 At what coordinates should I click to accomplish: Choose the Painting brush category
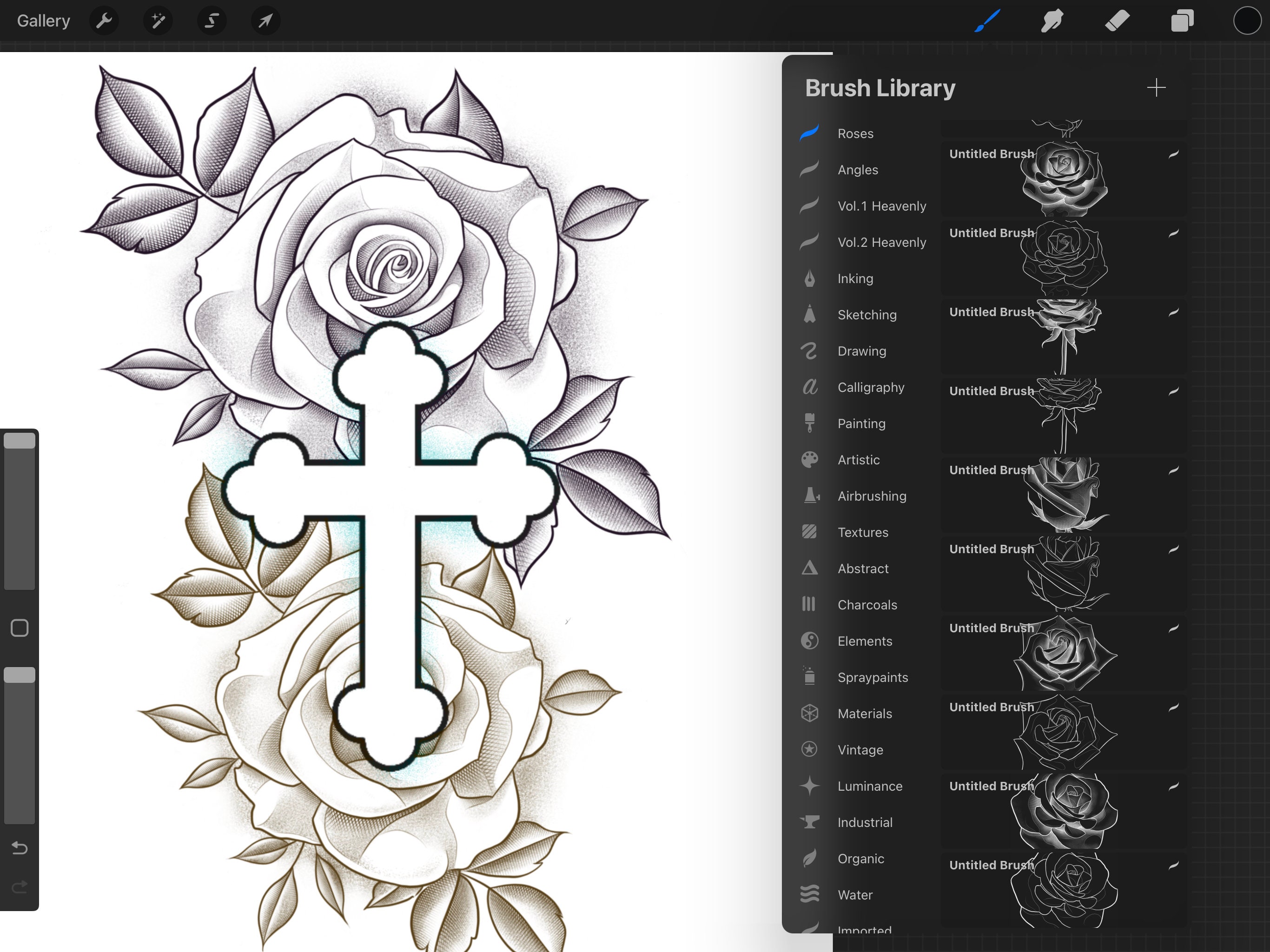(861, 423)
